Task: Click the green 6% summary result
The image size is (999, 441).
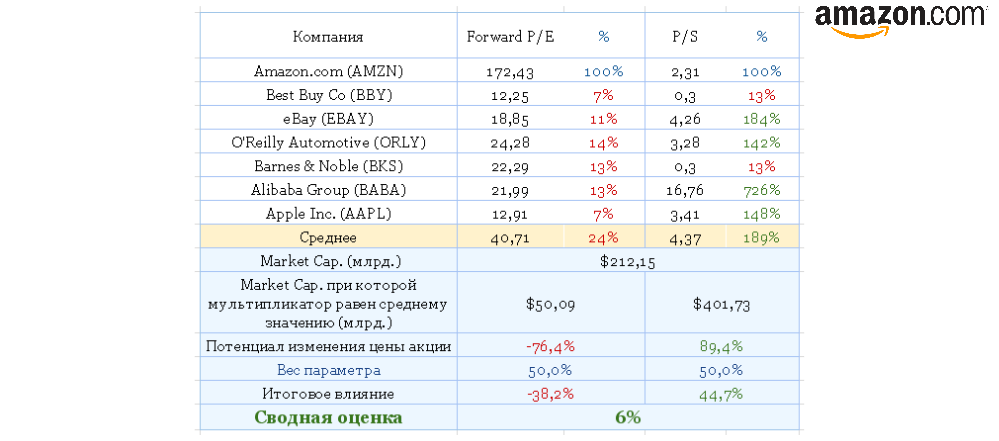Action: [x=627, y=417]
